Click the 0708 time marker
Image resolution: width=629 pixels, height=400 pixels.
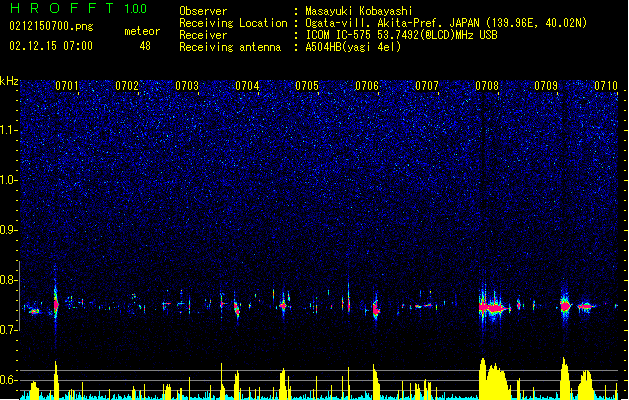(487, 86)
